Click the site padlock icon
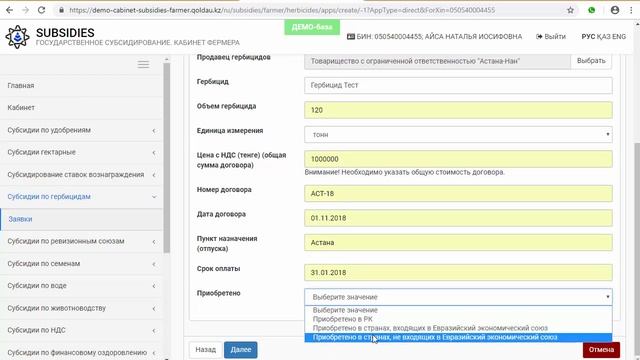This screenshot has width=640, height=360. pyautogui.click(x=61, y=10)
